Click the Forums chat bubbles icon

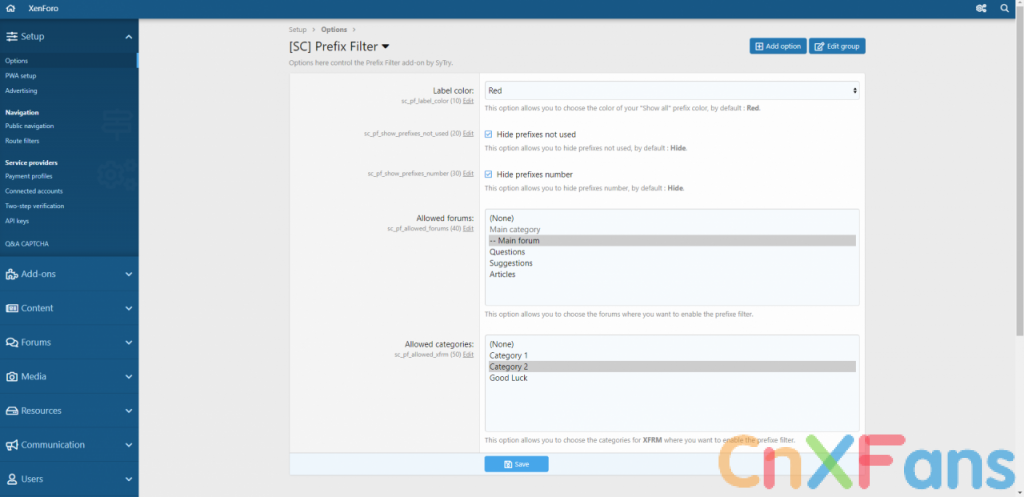click(x=11, y=342)
